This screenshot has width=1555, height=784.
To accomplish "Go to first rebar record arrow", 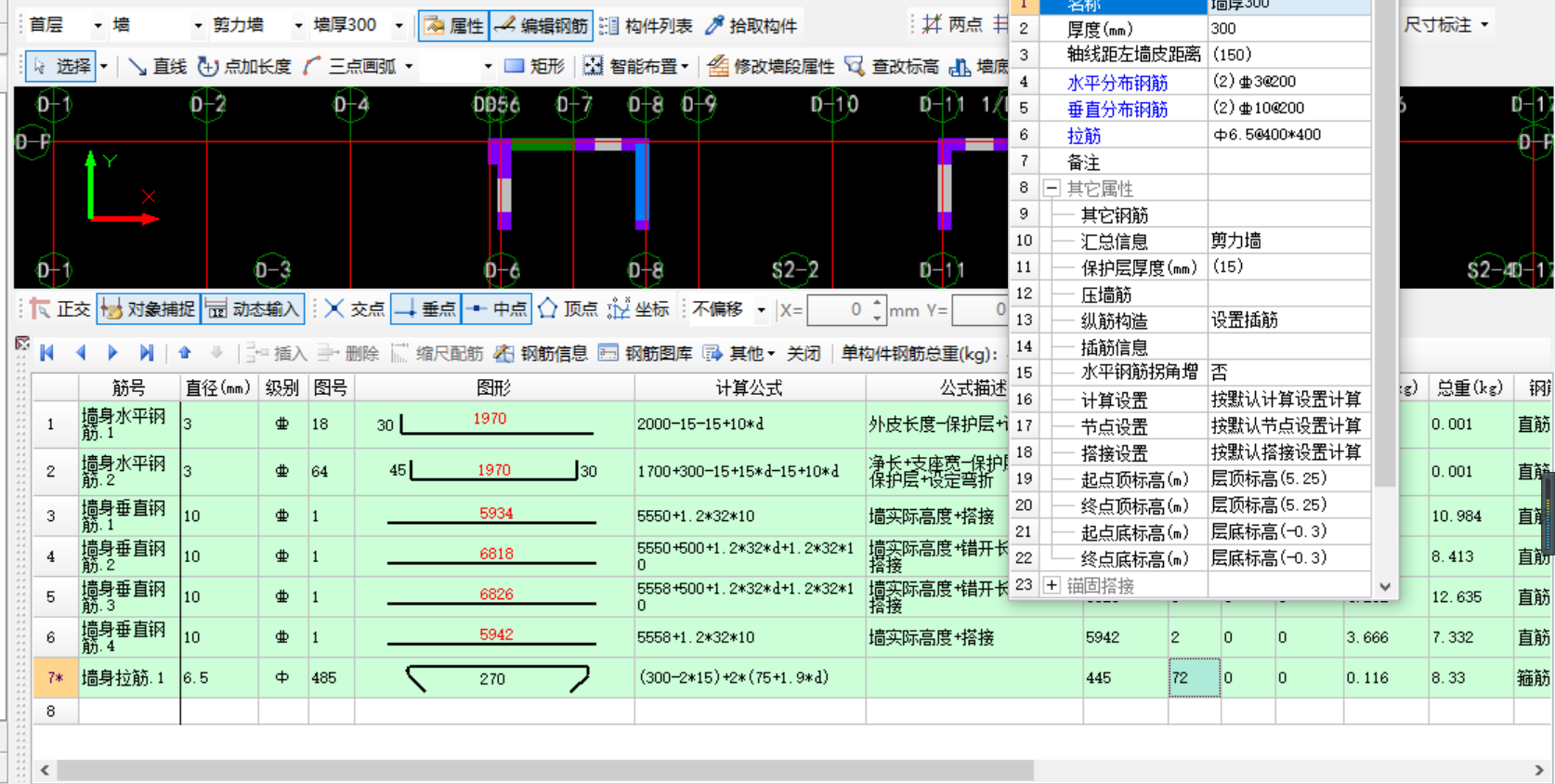I will click(x=47, y=353).
